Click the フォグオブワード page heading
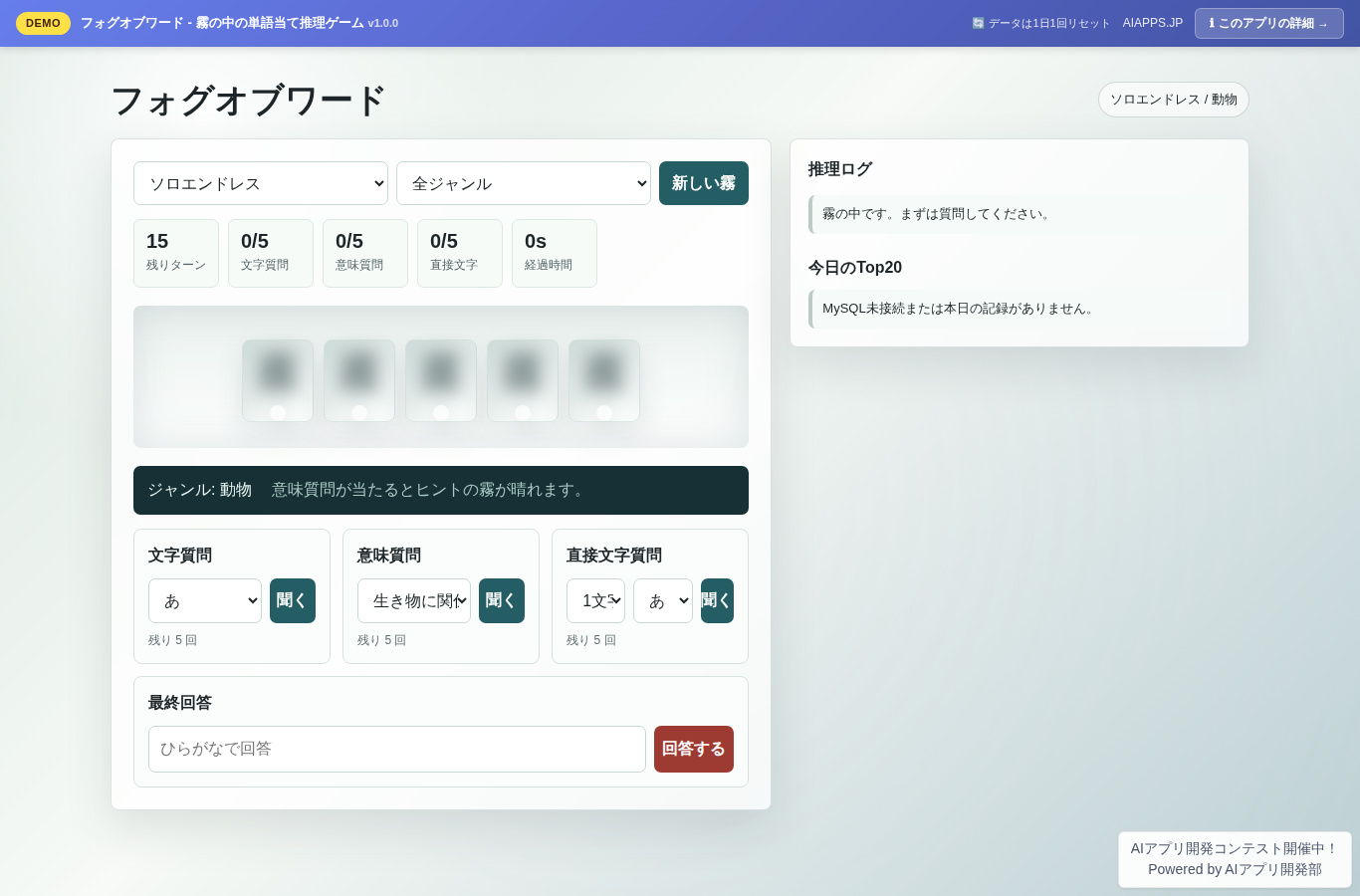The image size is (1360, 896). coord(248,101)
